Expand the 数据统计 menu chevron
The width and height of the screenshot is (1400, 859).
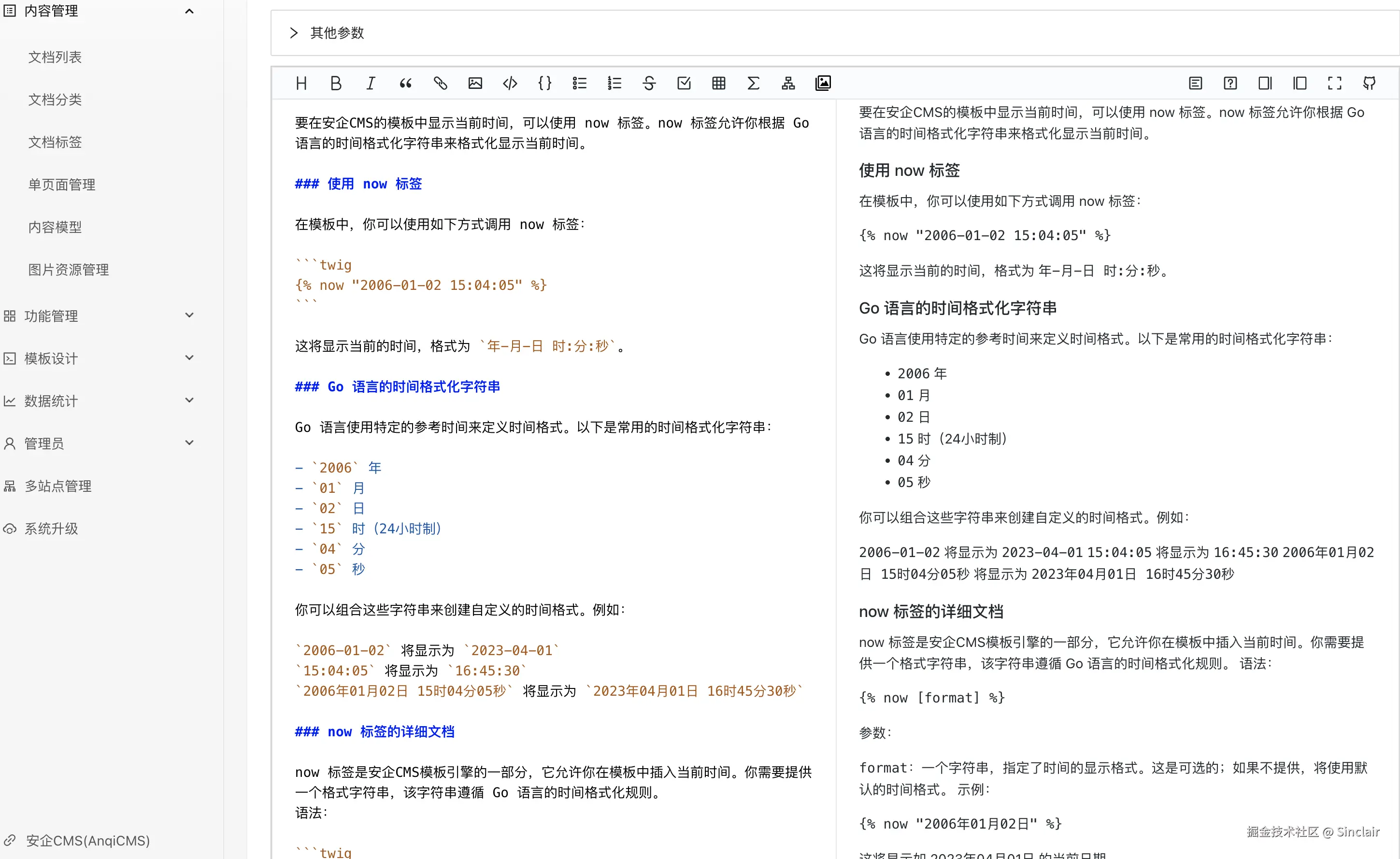pyautogui.click(x=190, y=401)
